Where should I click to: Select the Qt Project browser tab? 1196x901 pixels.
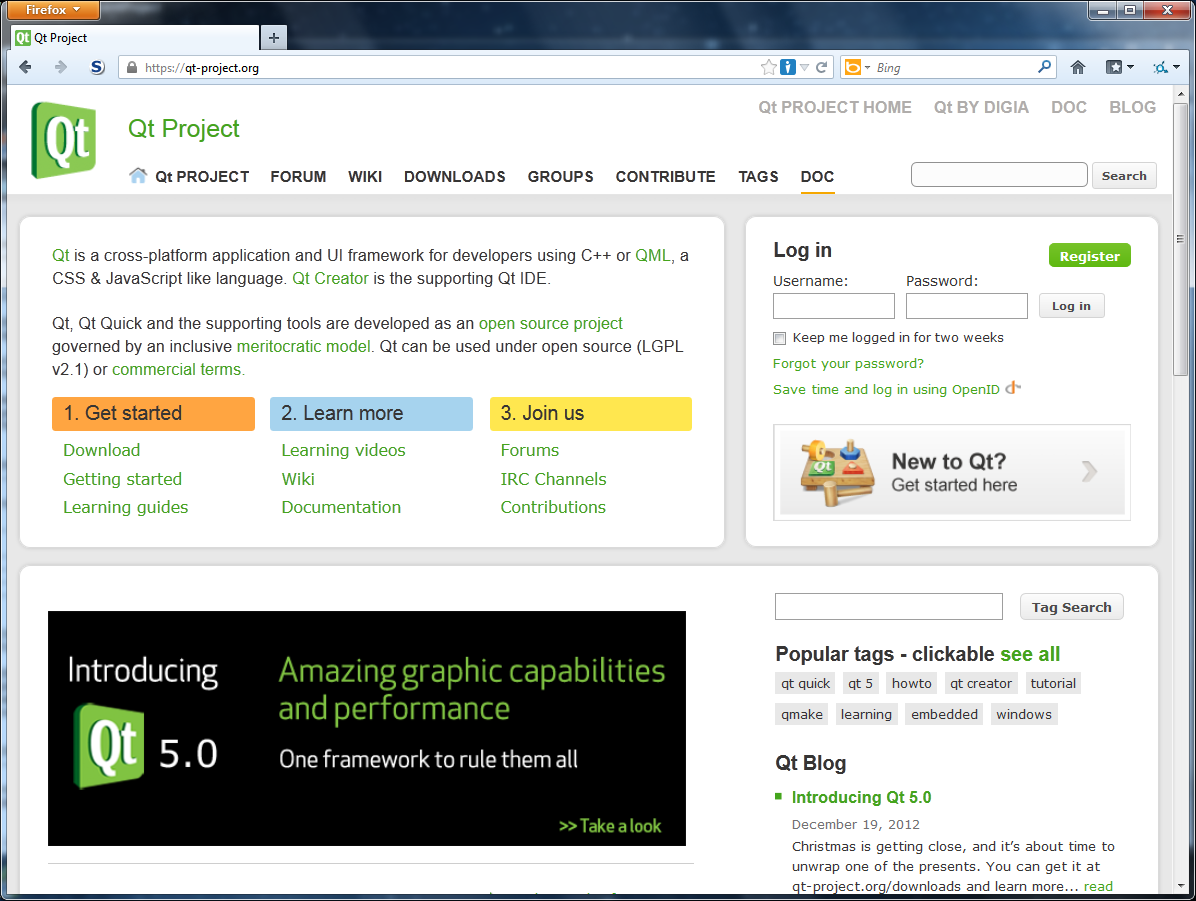point(136,37)
